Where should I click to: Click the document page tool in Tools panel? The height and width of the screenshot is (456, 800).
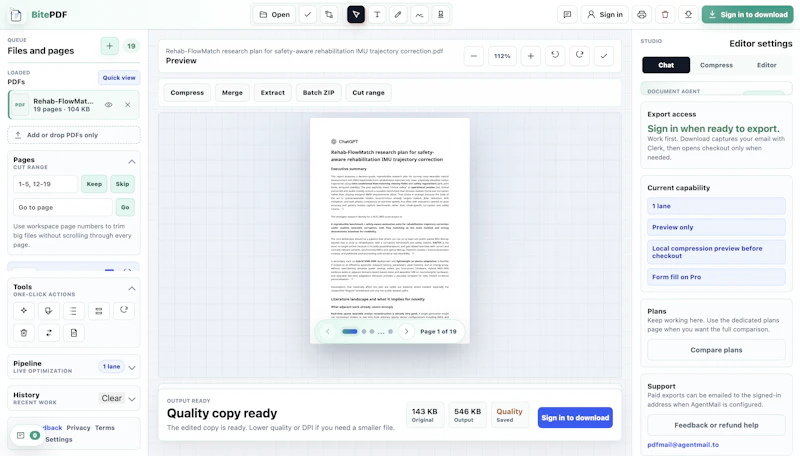[x=73, y=333]
